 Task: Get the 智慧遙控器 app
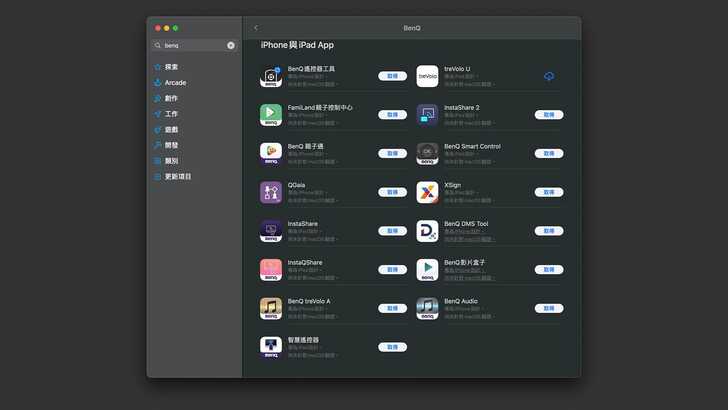tap(392, 347)
